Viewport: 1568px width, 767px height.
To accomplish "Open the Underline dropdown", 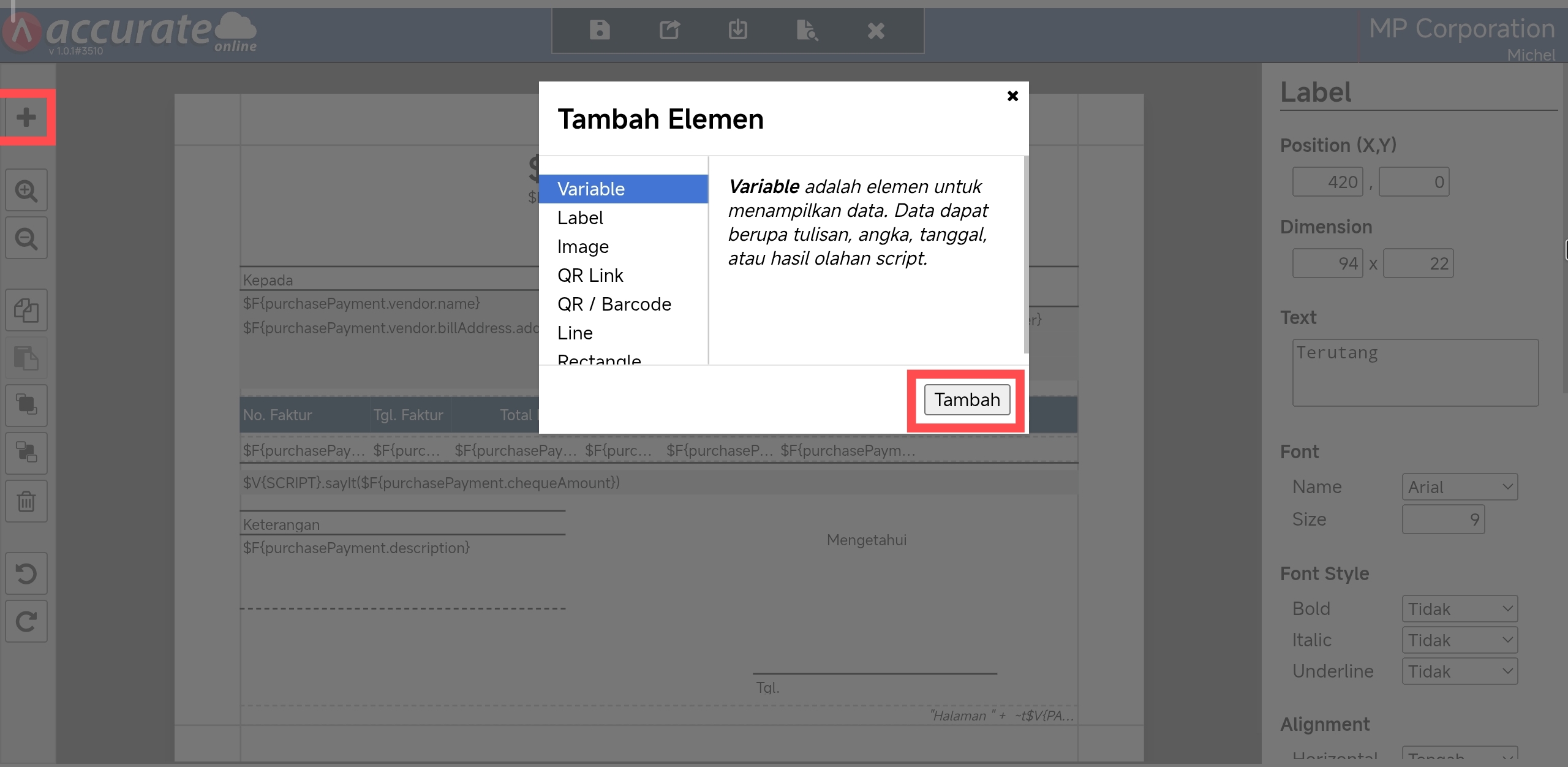I will coord(1459,671).
